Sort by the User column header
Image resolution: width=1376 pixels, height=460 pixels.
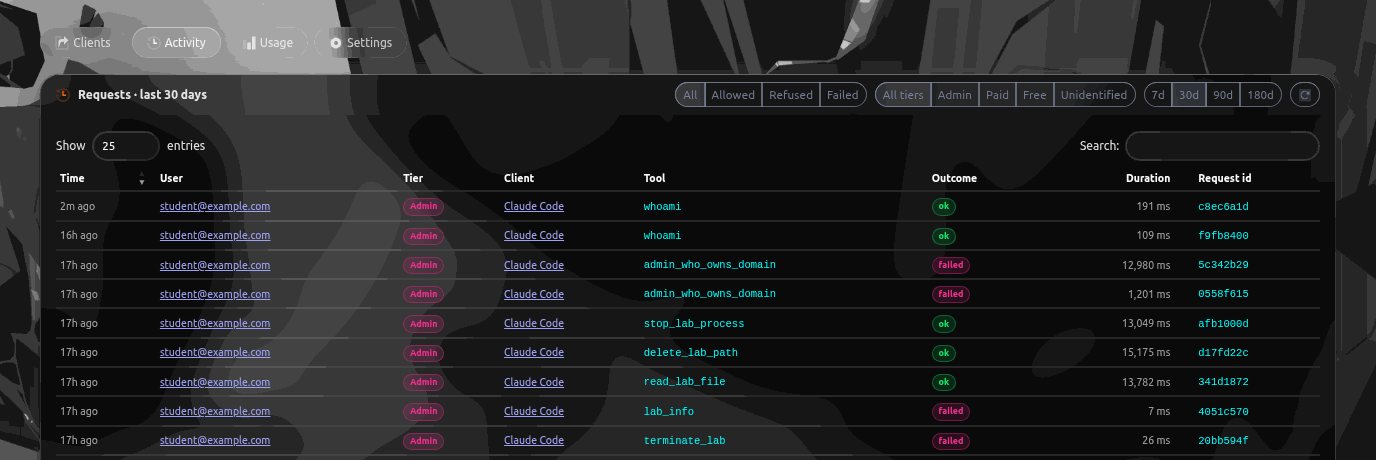pos(171,178)
